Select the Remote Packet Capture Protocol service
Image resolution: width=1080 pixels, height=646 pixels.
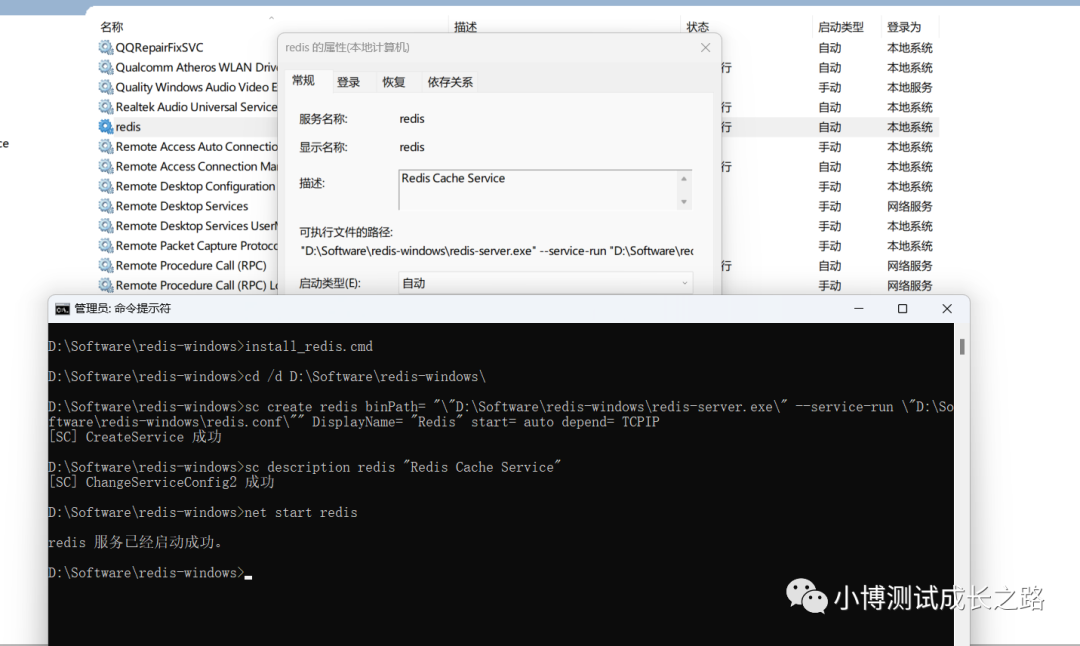coord(196,245)
